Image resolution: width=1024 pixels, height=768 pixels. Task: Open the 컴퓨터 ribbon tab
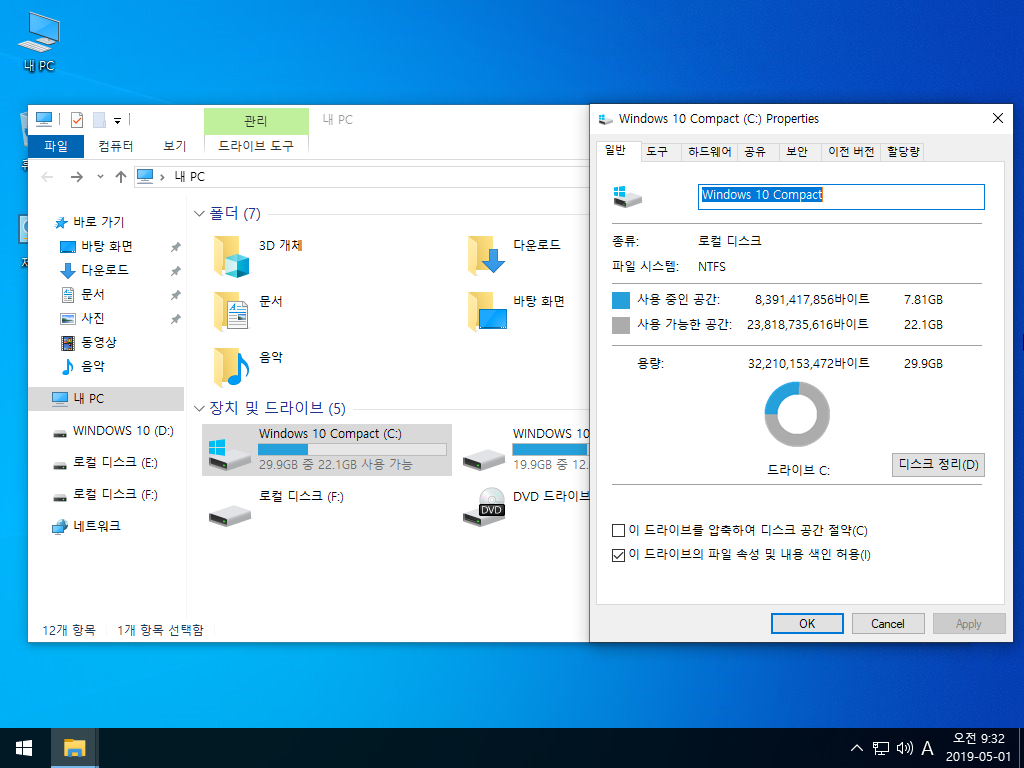(x=116, y=146)
